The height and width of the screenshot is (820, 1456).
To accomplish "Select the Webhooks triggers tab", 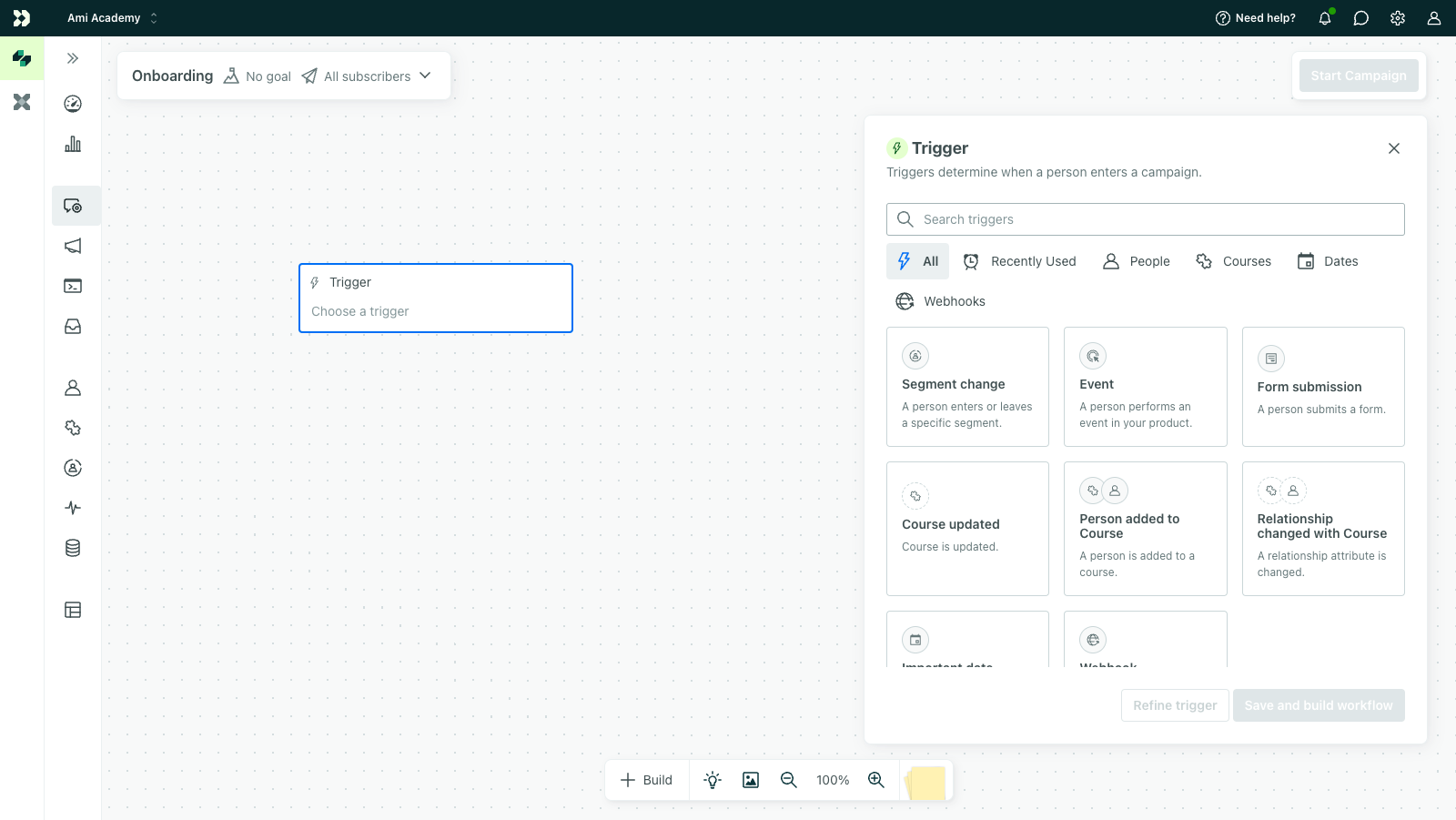I will [940, 301].
